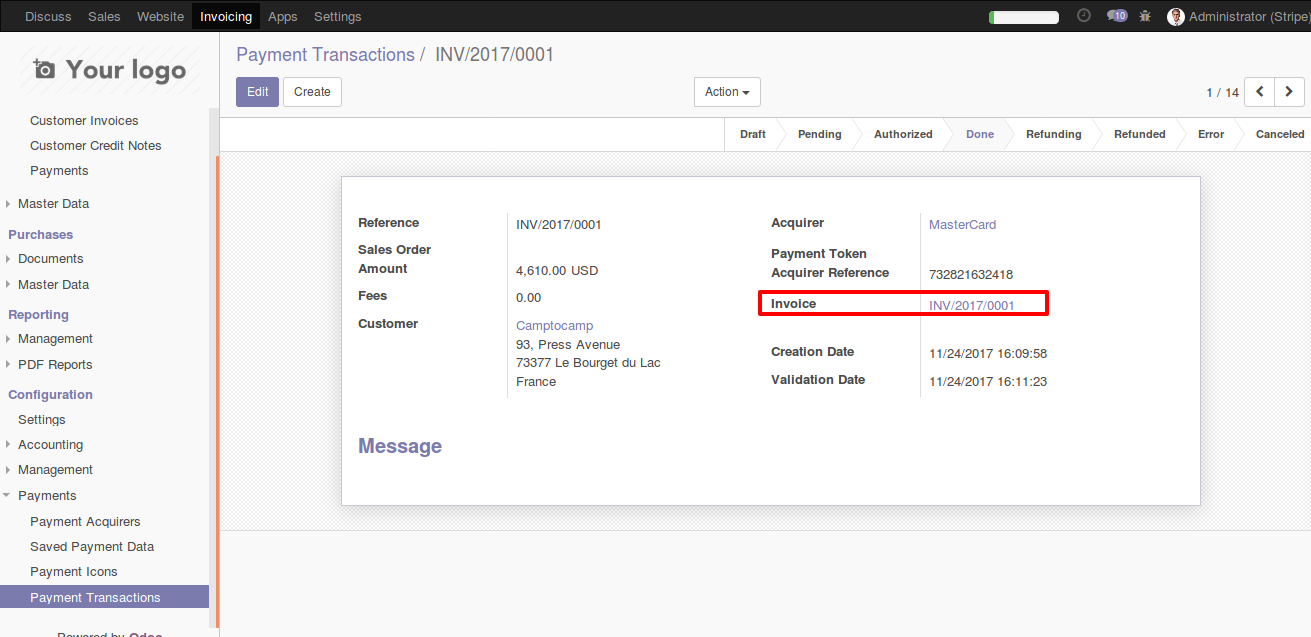
Task: Click the Create button
Action: click(x=312, y=92)
